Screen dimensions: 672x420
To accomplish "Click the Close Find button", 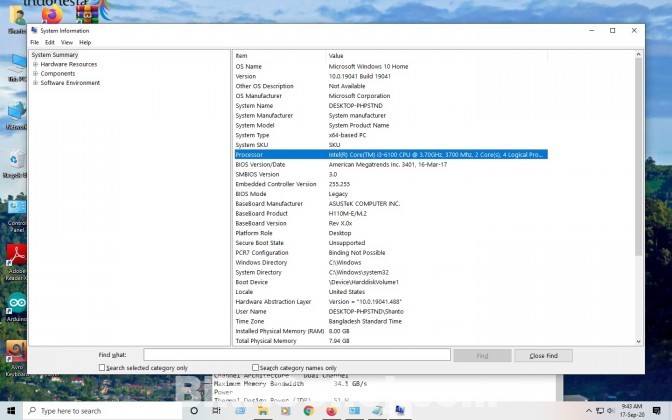I will (x=543, y=356).
